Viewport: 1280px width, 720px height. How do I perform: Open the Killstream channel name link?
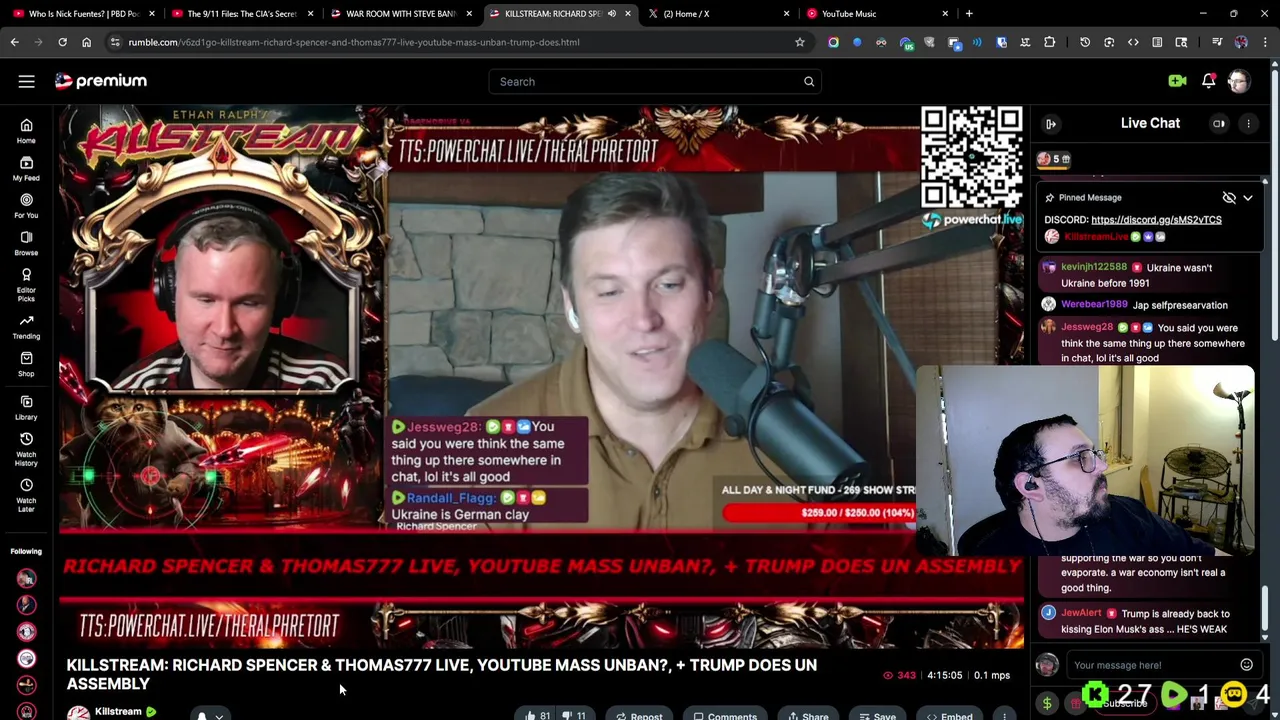(x=118, y=712)
